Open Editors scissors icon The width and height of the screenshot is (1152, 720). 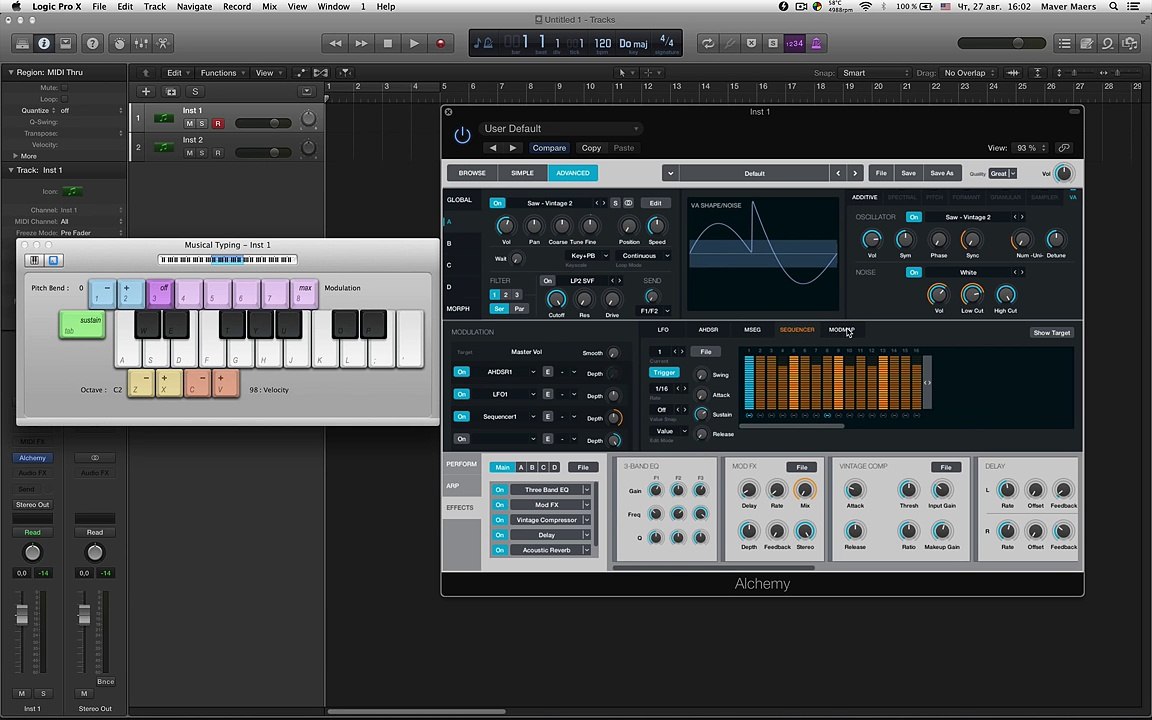click(x=162, y=43)
